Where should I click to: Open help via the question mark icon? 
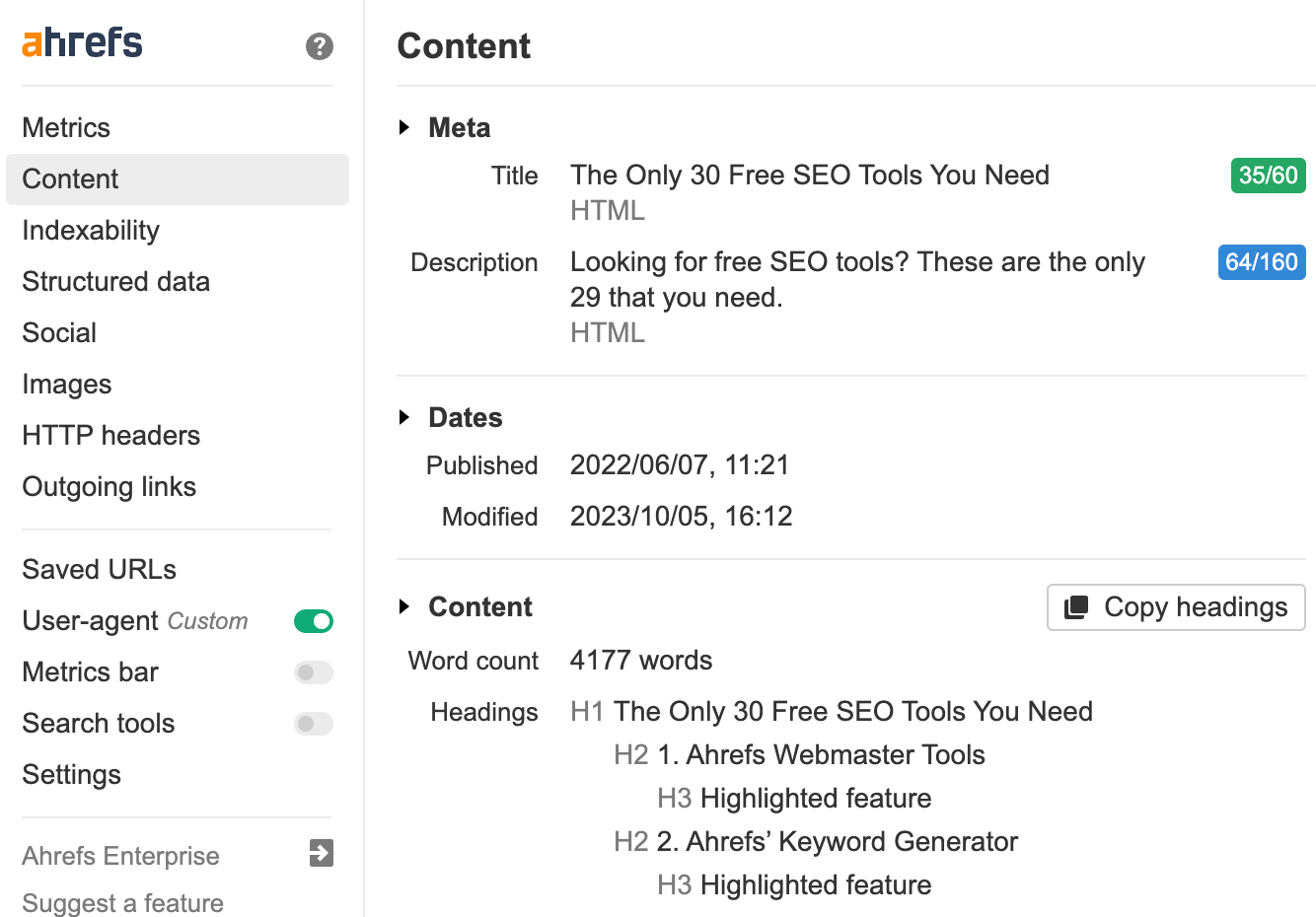pyautogui.click(x=319, y=46)
